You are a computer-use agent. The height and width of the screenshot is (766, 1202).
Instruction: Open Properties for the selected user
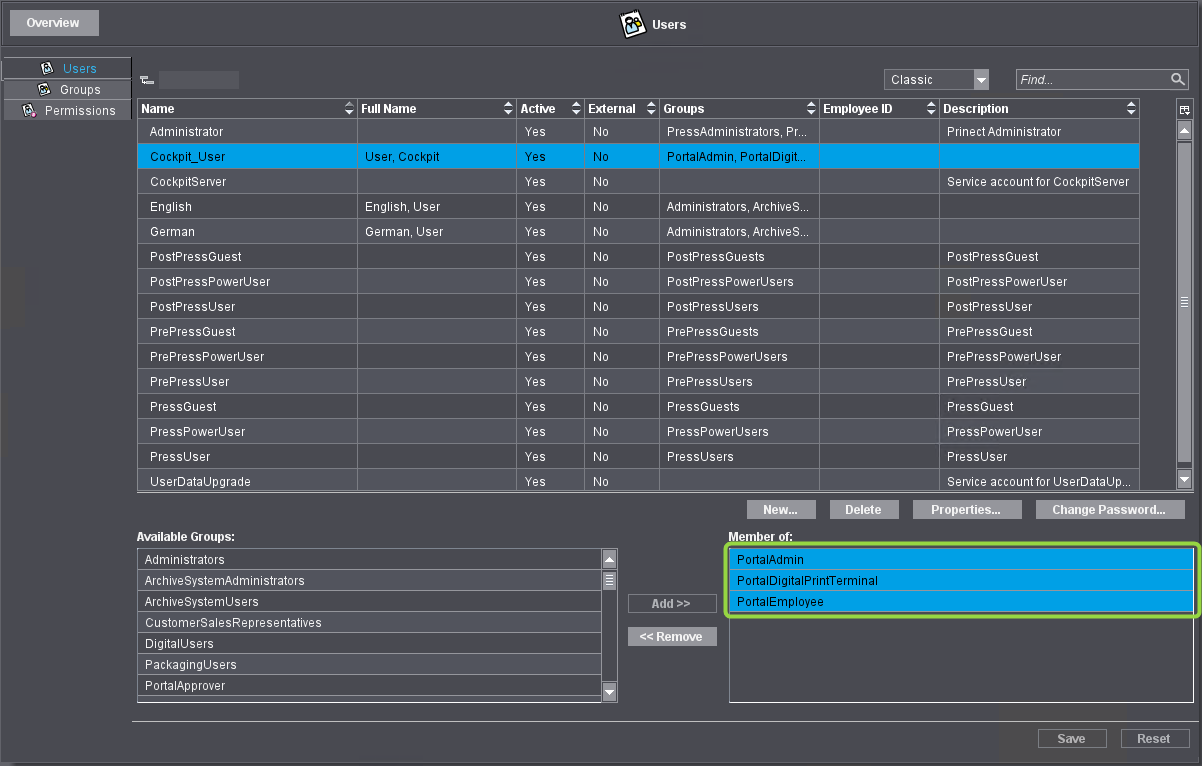click(966, 510)
